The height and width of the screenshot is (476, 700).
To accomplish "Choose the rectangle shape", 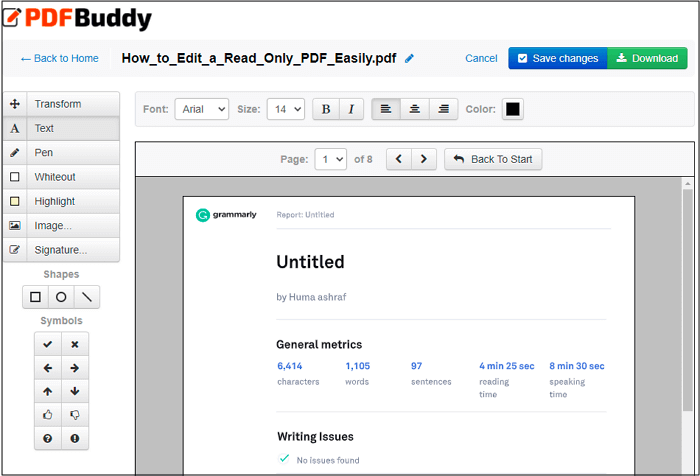I will point(35,297).
